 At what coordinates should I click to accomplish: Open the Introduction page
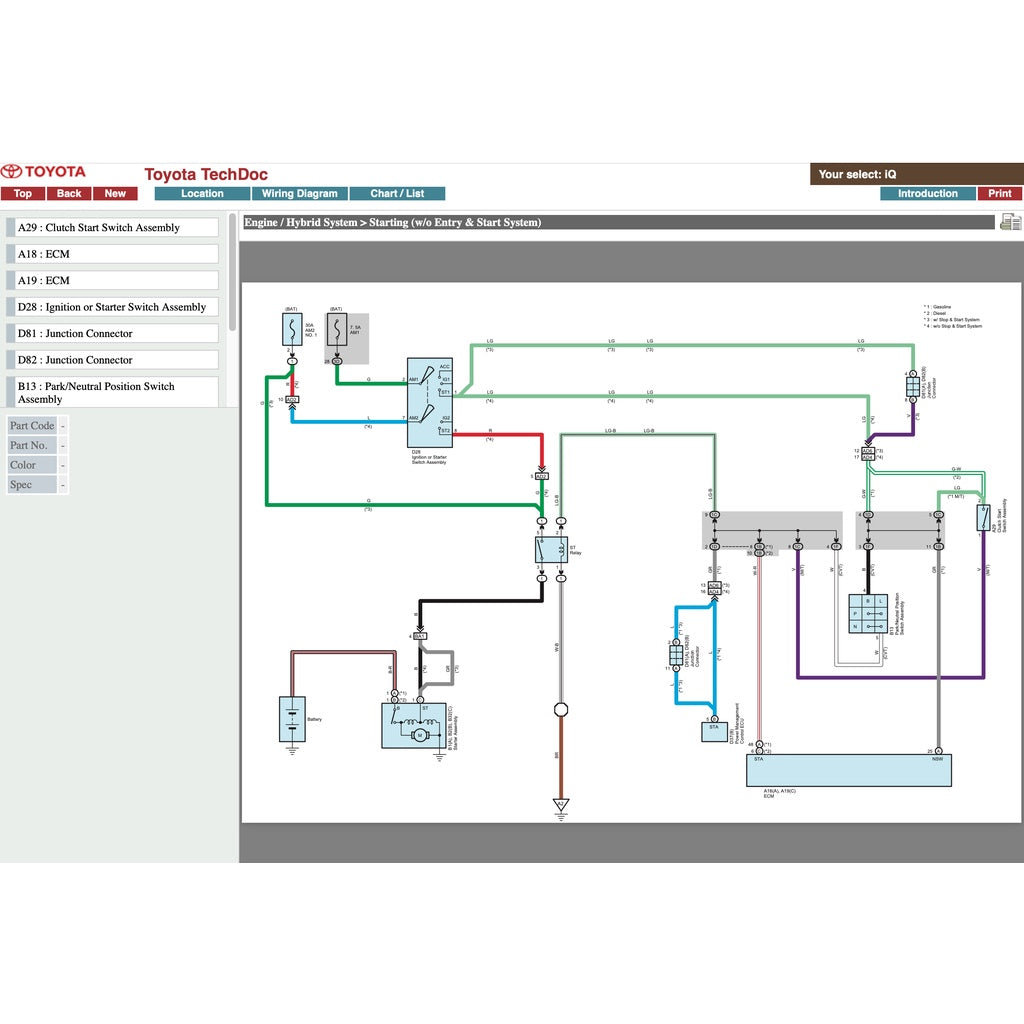pyautogui.click(x=927, y=194)
